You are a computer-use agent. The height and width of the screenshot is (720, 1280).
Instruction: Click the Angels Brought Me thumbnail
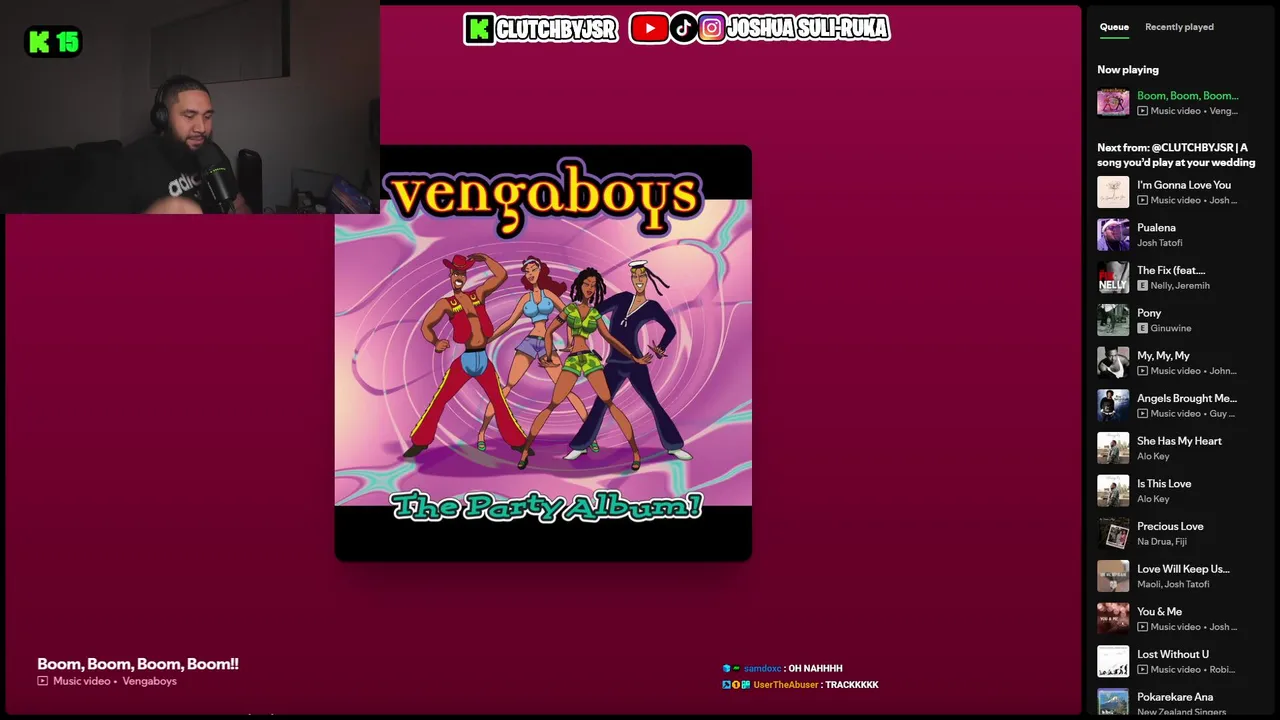click(x=1113, y=405)
